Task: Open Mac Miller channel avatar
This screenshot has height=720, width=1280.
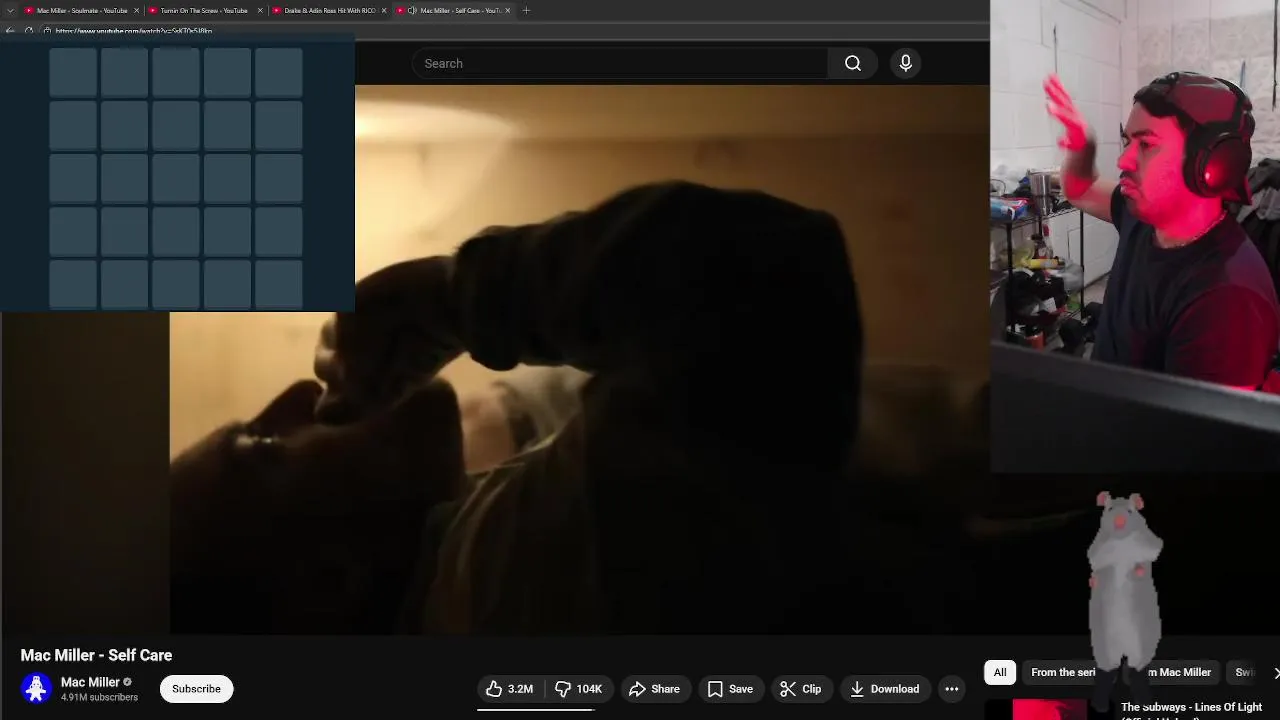Action: [37, 689]
